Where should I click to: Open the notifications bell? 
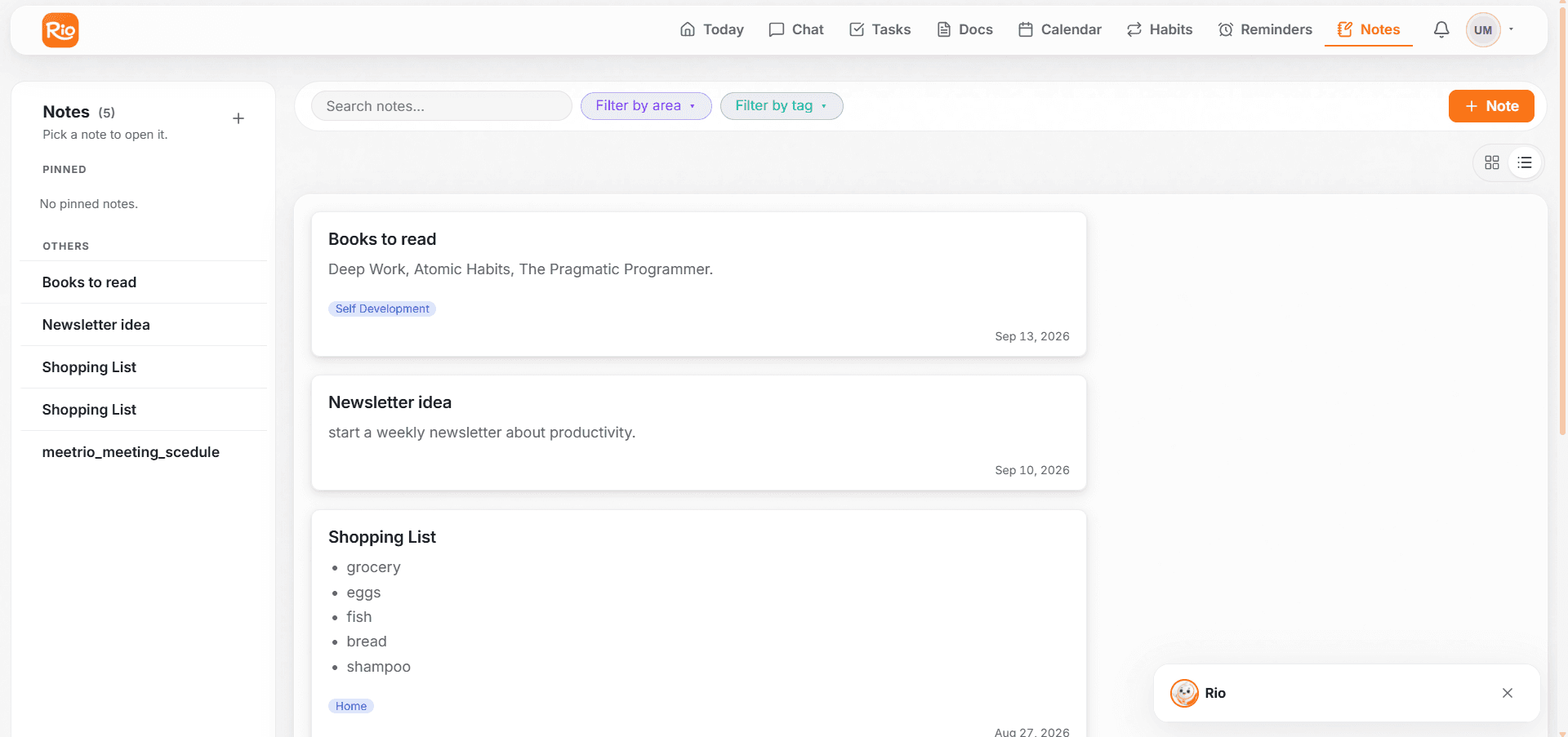[1441, 29]
